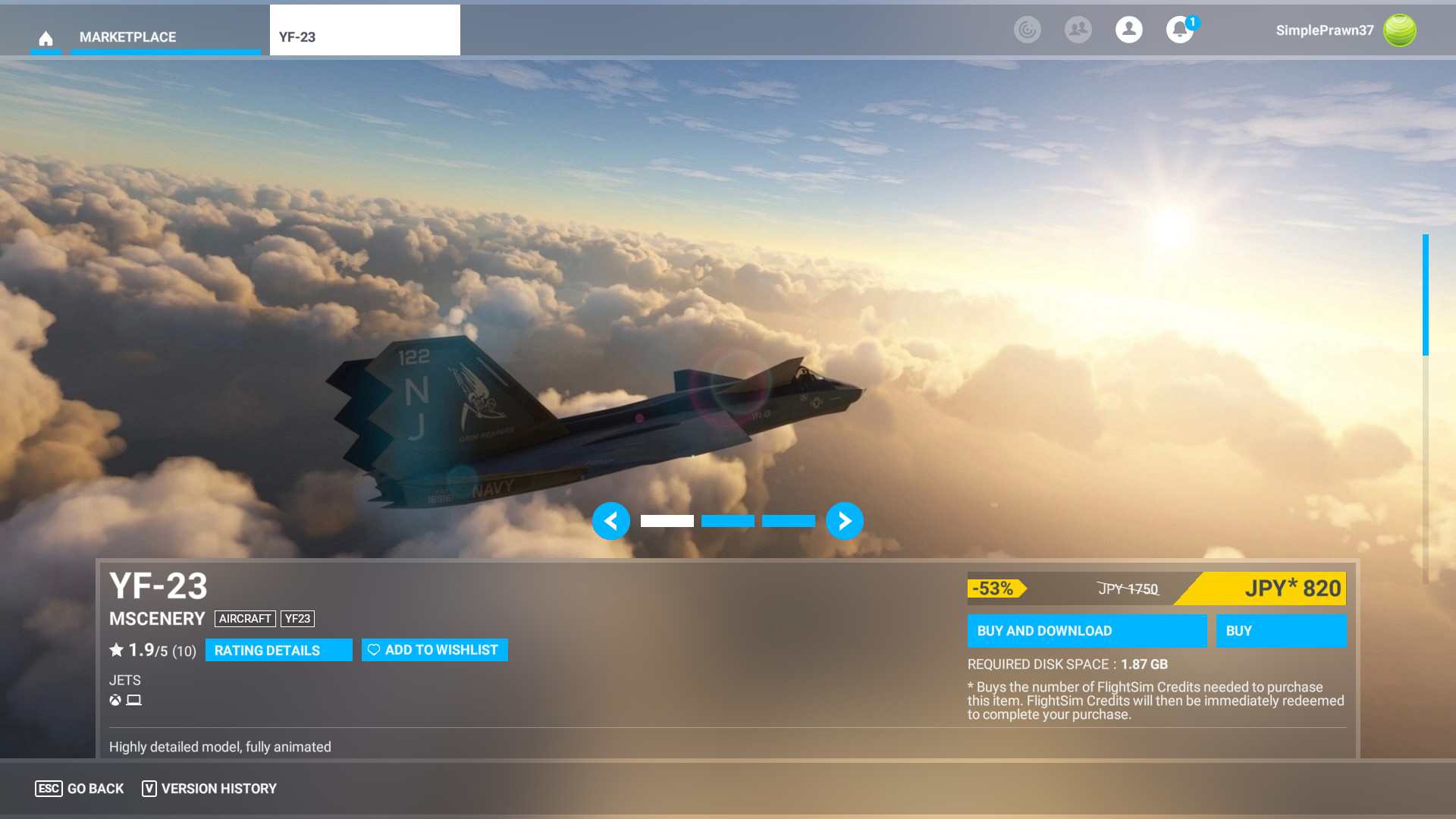Select the third screenshot indicator bar
This screenshot has width=1456, height=819.
[x=789, y=521]
